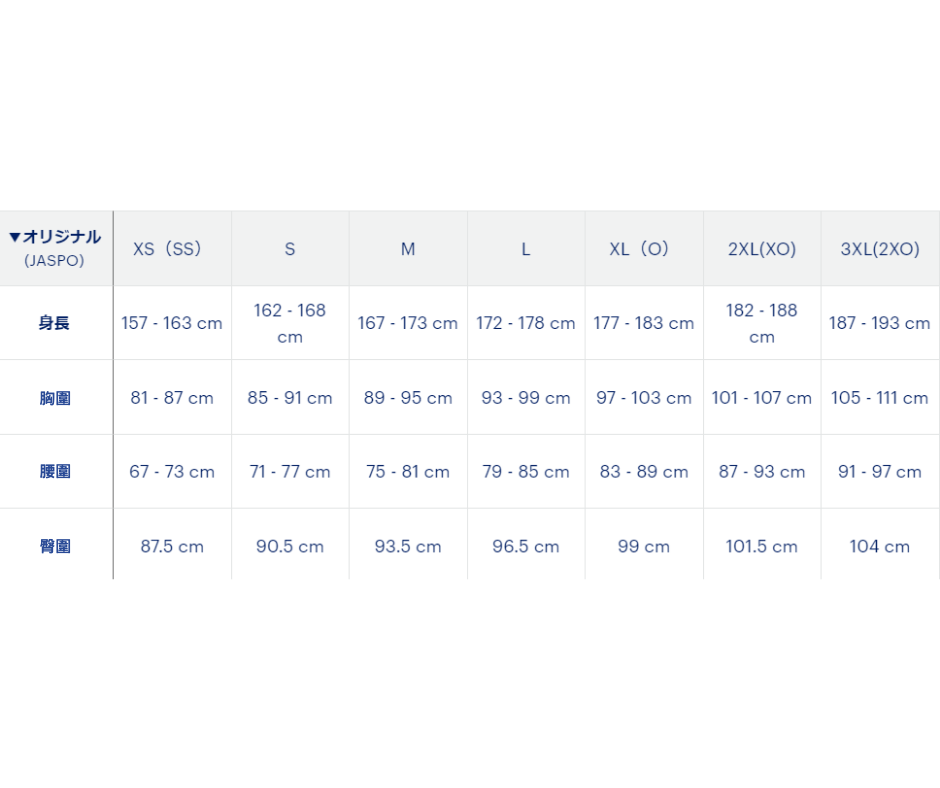Click the M size column header
Screen dimensions: 940x788
click(x=408, y=249)
